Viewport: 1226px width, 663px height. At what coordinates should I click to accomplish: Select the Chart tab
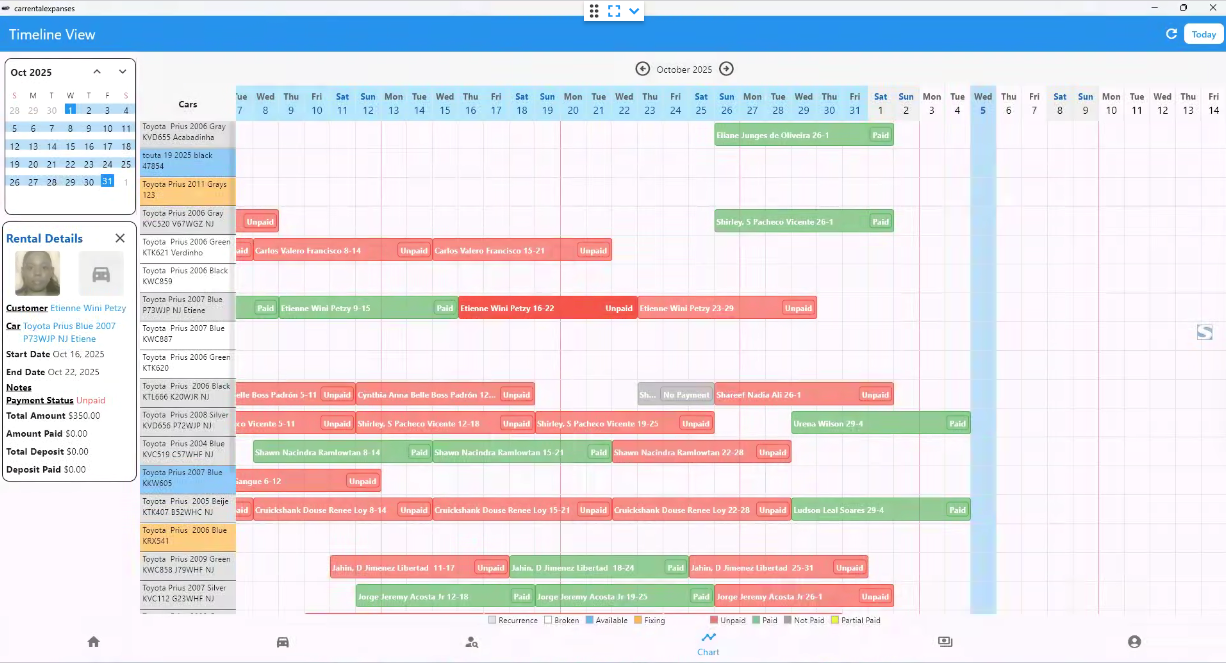tap(708, 643)
